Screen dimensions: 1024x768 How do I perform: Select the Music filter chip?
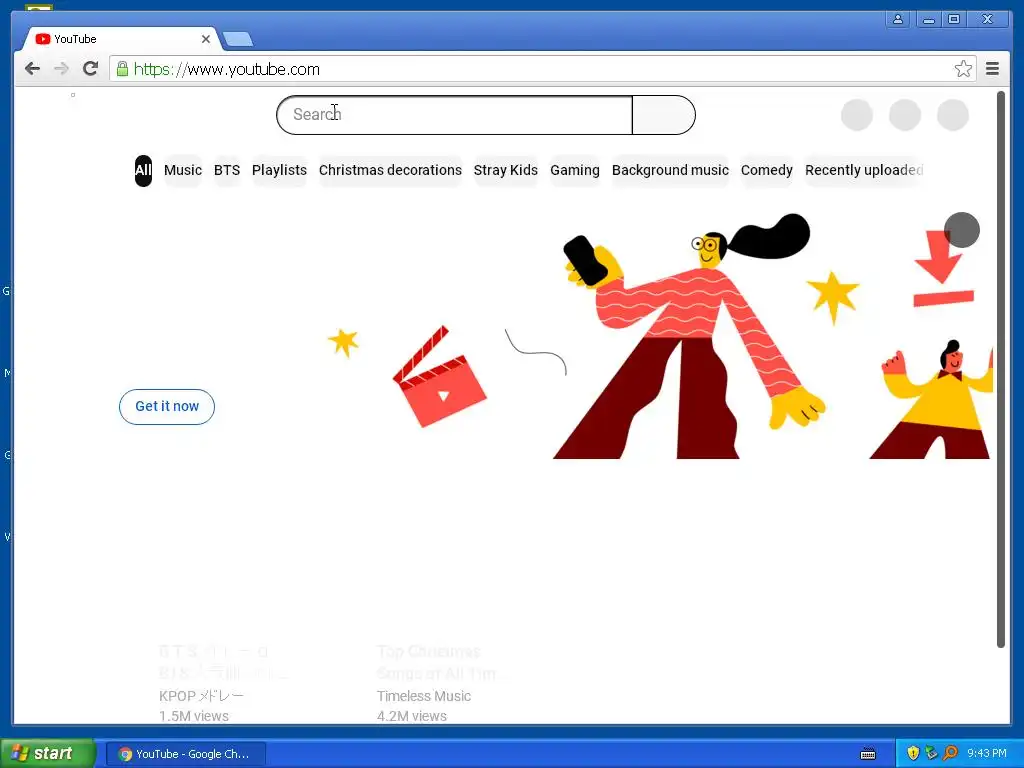tap(183, 170)
